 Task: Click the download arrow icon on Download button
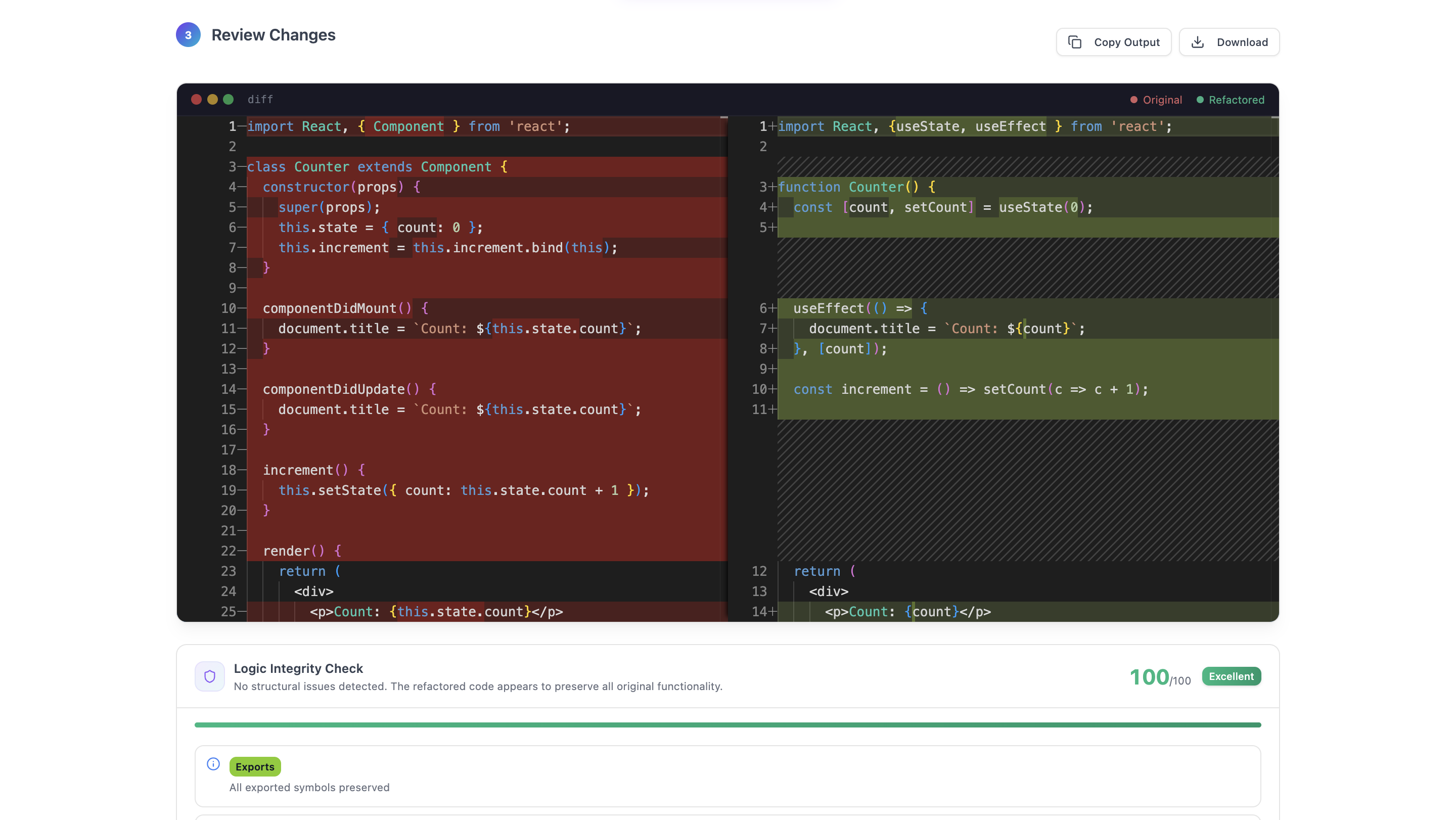(1197, 42)
